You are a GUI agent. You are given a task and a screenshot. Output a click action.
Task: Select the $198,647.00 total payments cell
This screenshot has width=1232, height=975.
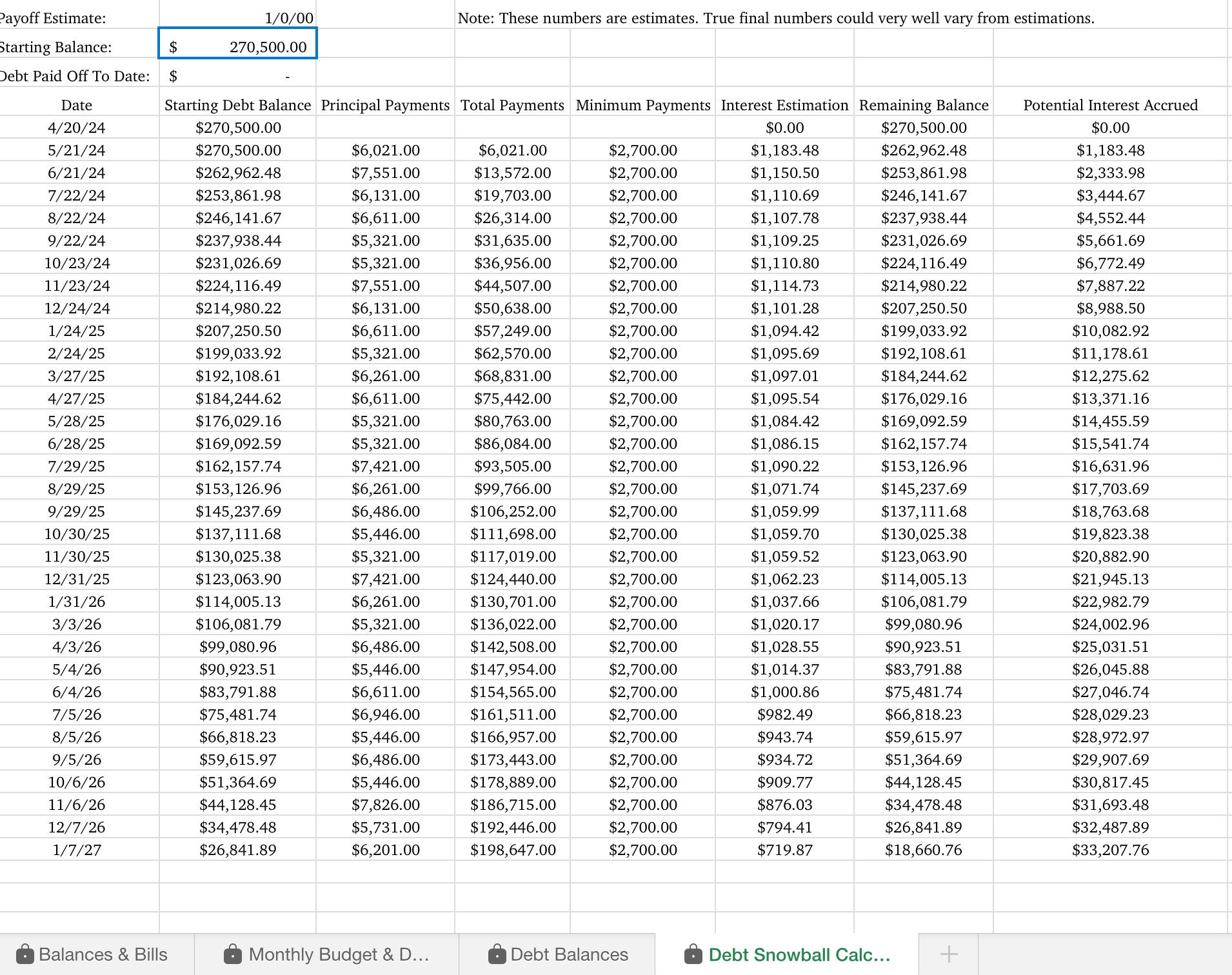(x=512, y=849)
